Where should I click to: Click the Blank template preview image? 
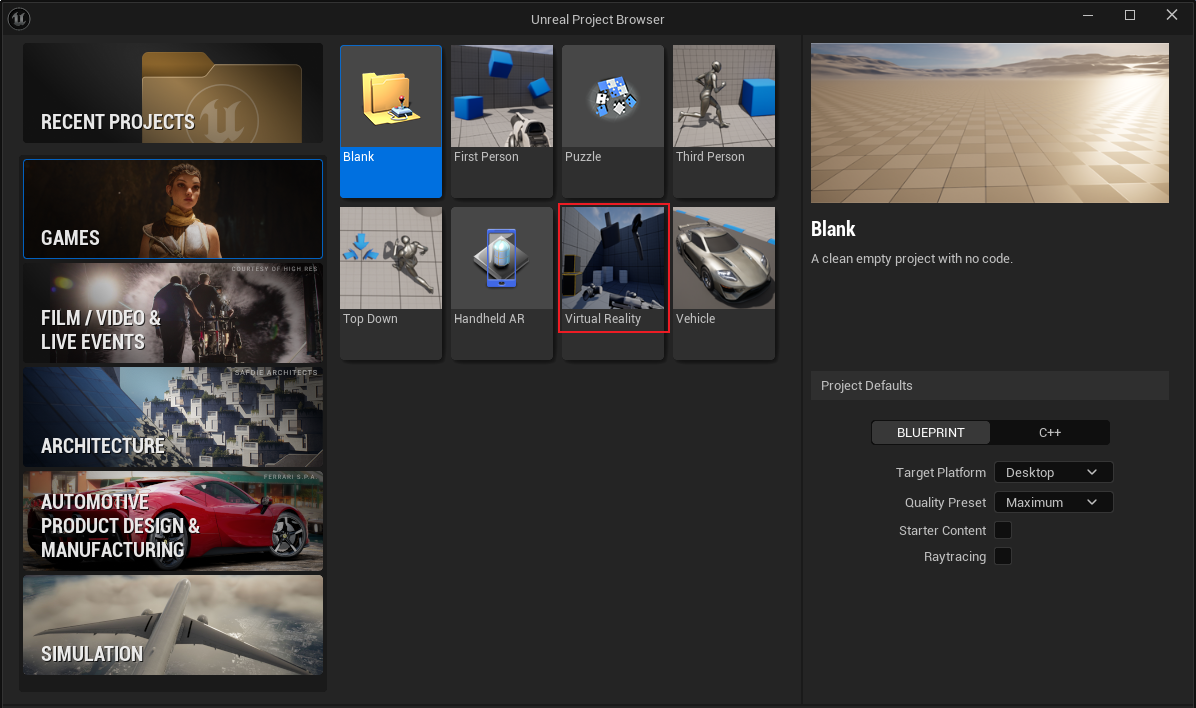(989, 123)
